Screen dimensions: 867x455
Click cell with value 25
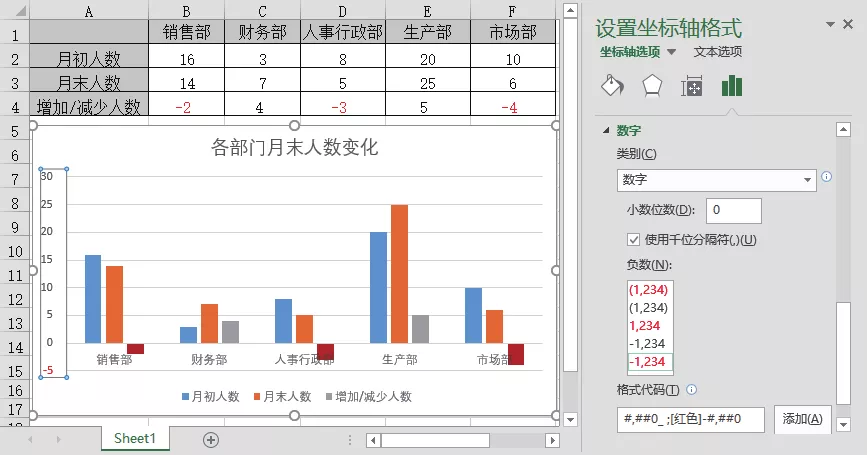coord(427,81)
